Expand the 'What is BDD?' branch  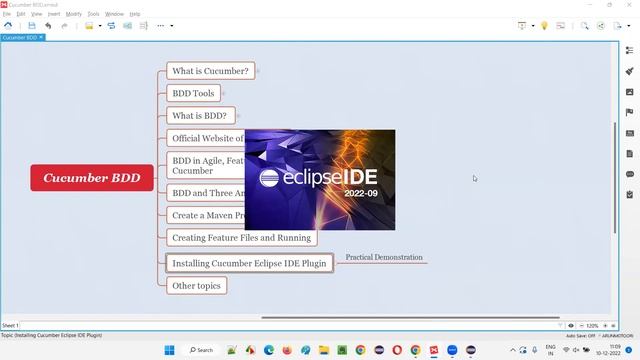coord(238,116)
